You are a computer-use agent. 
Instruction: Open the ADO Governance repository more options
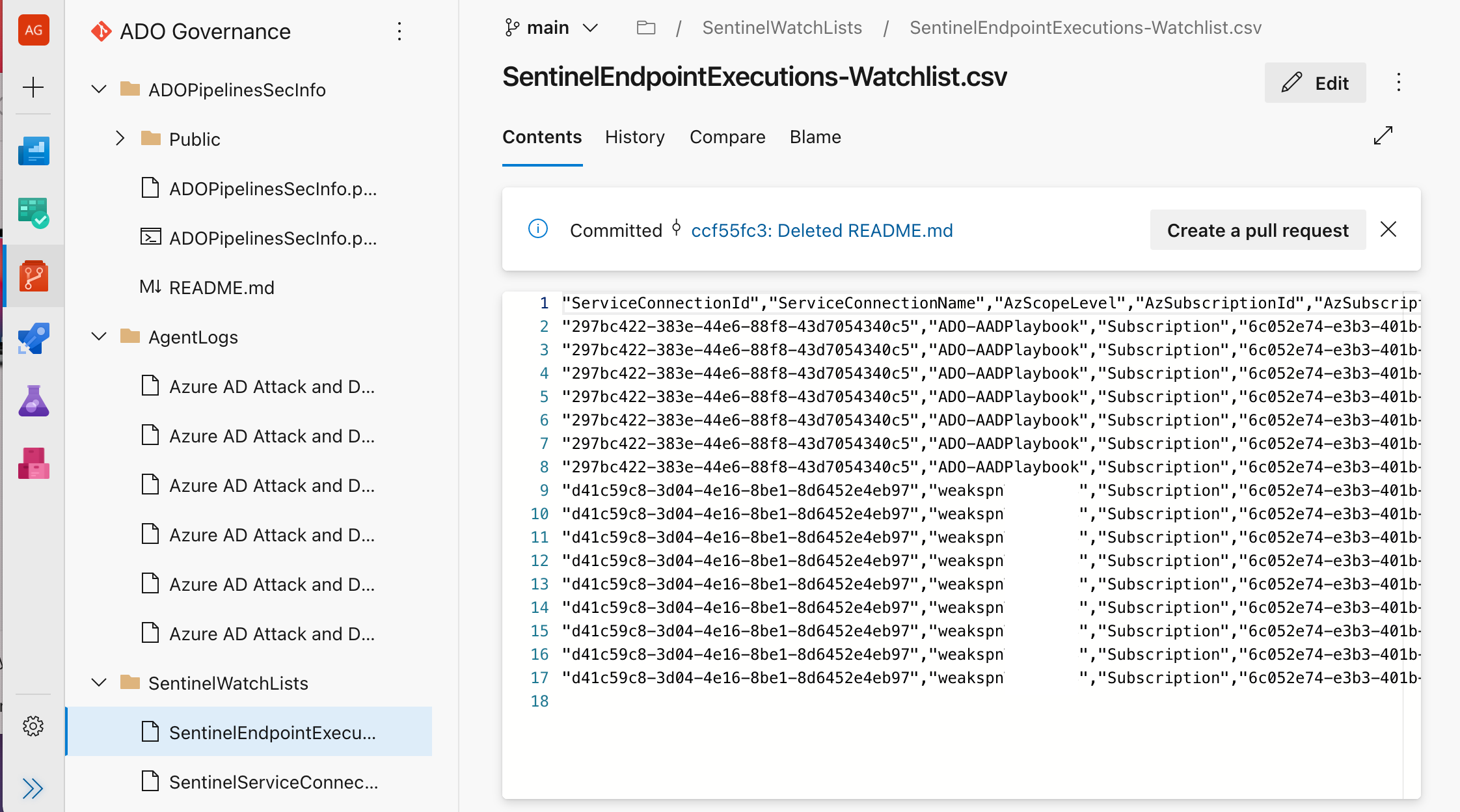click(399, 31)
